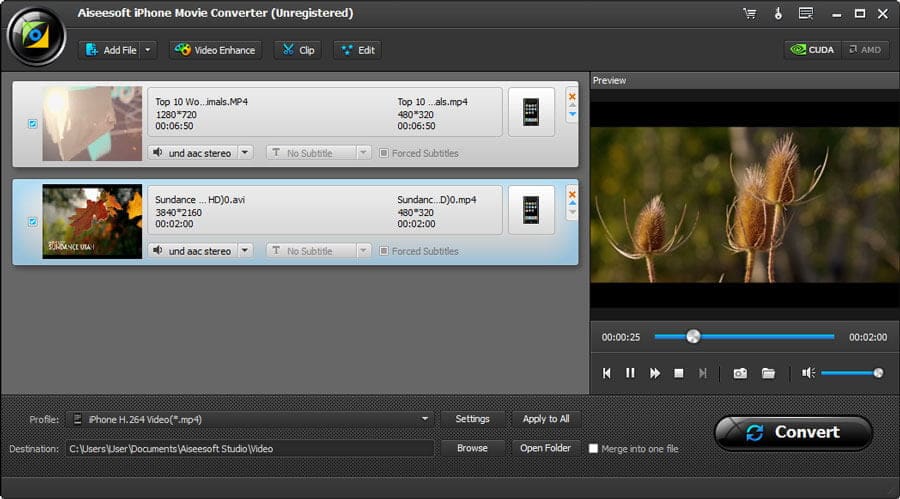This screenshot has width=900, height=499.
Task: Open subtitle dropdown for Top 10 file
Action: click(363, 153)
